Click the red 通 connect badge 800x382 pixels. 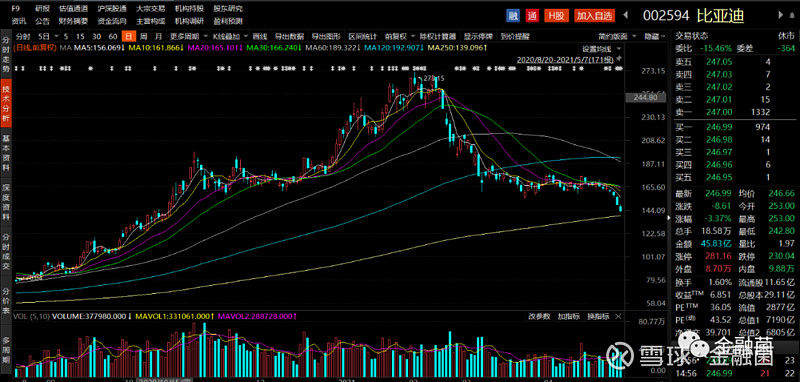533,16
